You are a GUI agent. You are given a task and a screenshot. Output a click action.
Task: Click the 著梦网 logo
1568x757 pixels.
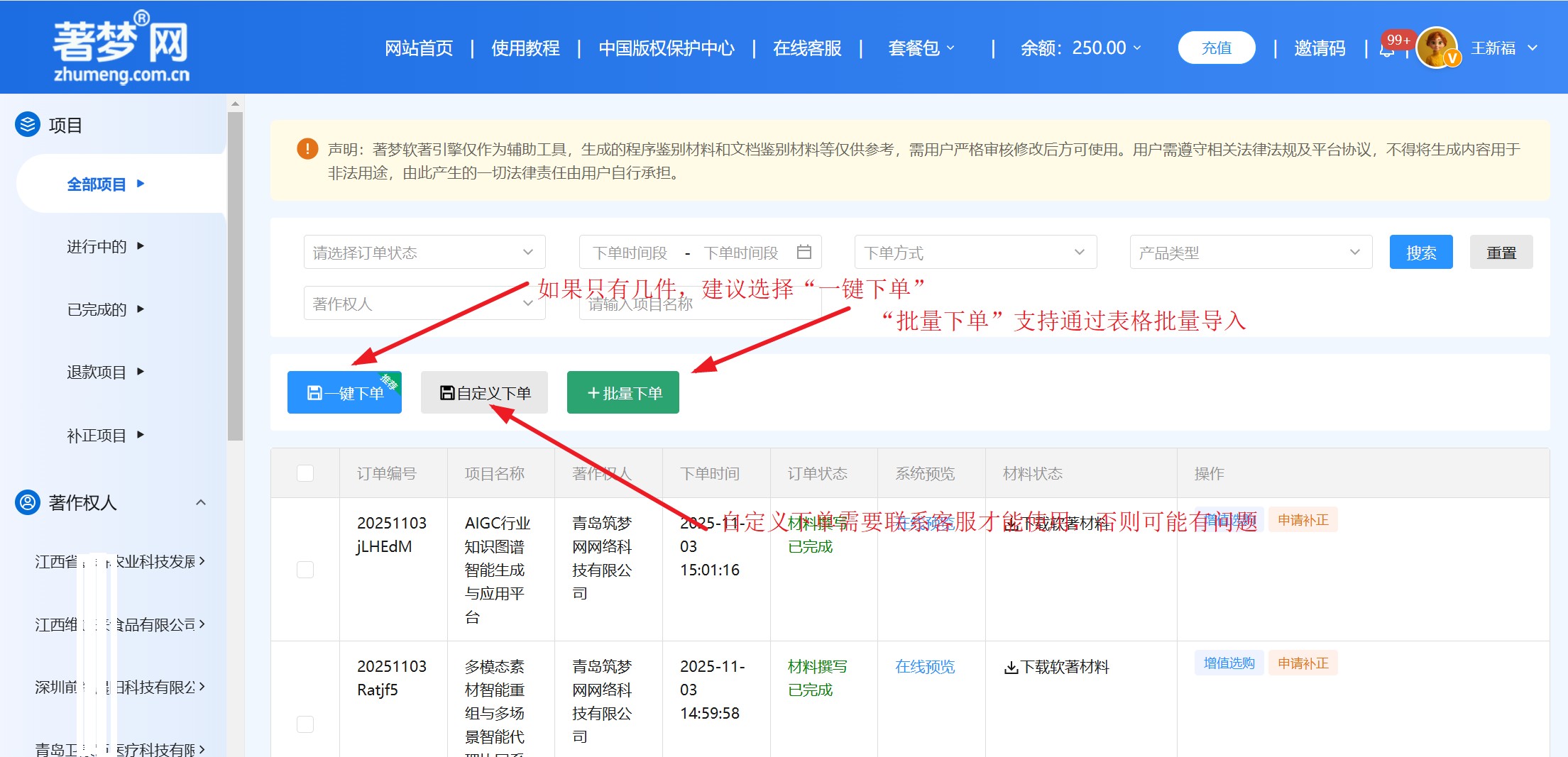pos(121,48)
